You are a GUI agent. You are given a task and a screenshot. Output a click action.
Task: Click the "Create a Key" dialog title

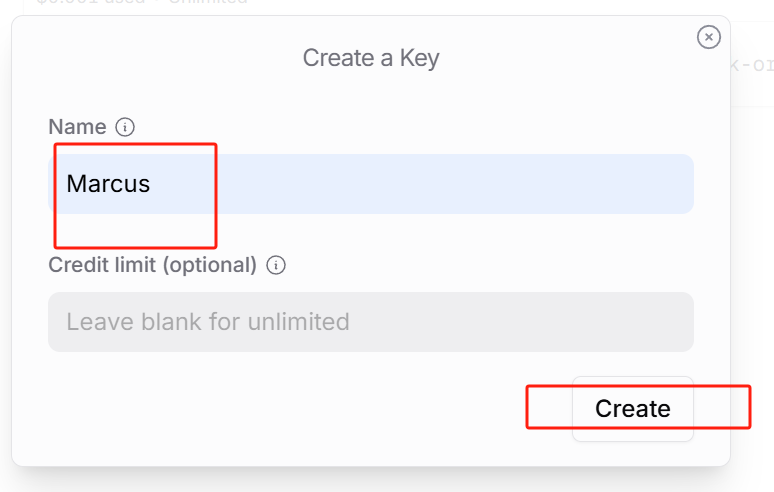371,58
